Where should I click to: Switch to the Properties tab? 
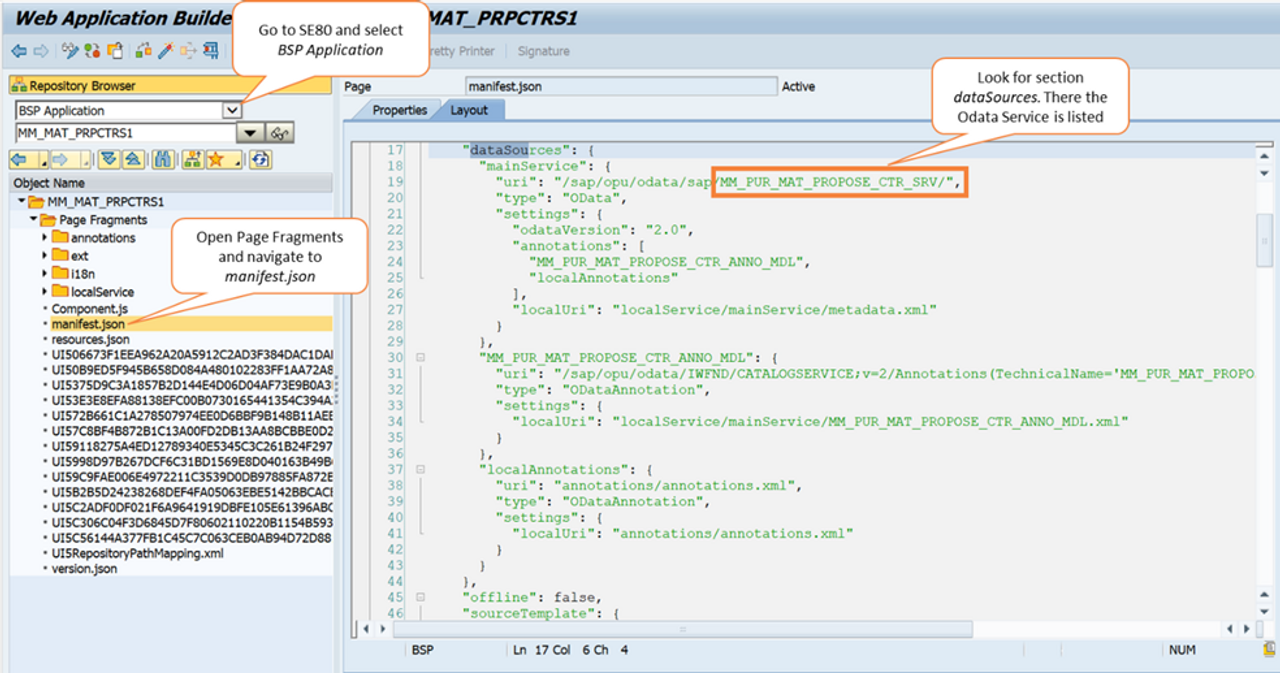coord(399,110)
